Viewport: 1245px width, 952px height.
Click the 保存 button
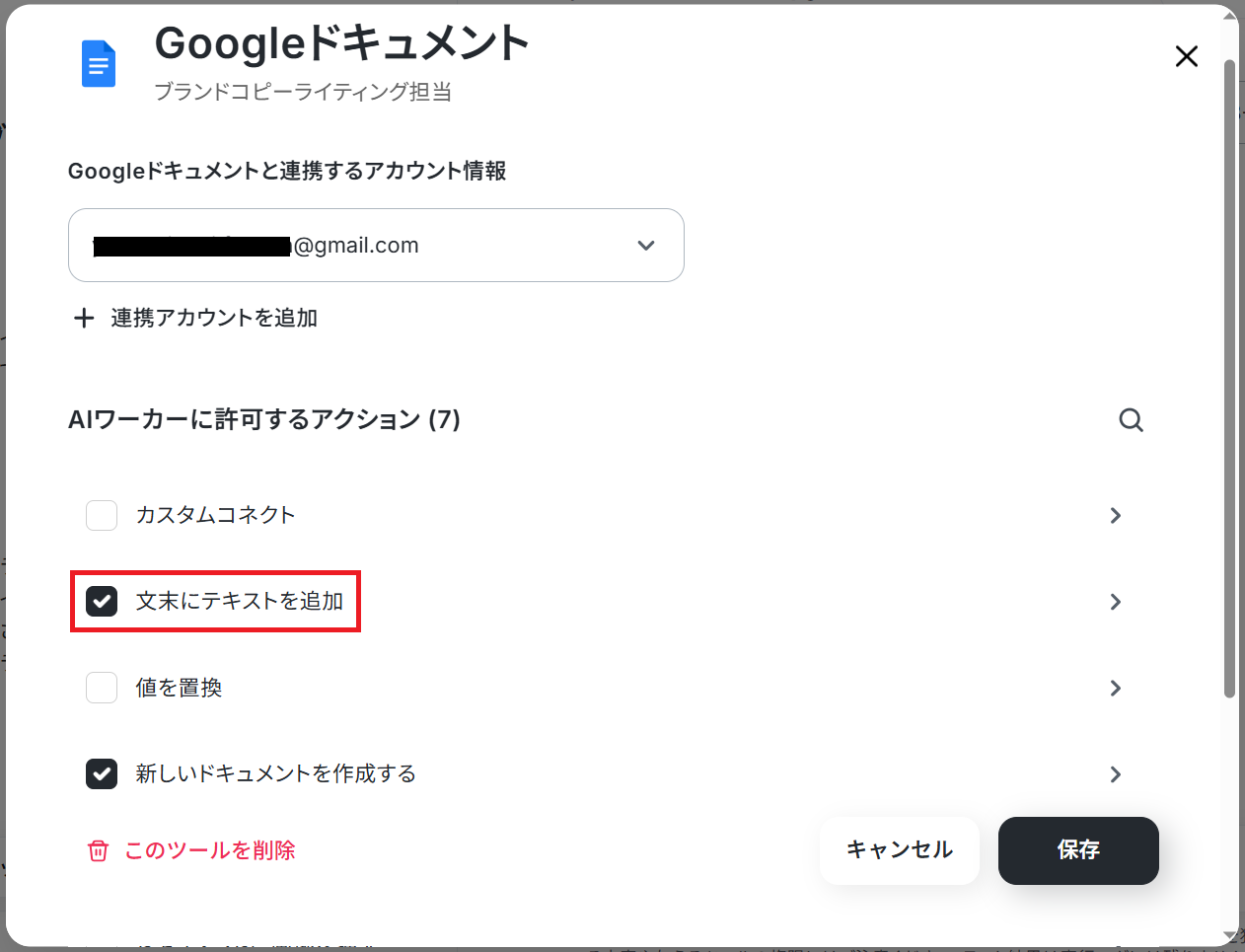(x=1078, y=850)
